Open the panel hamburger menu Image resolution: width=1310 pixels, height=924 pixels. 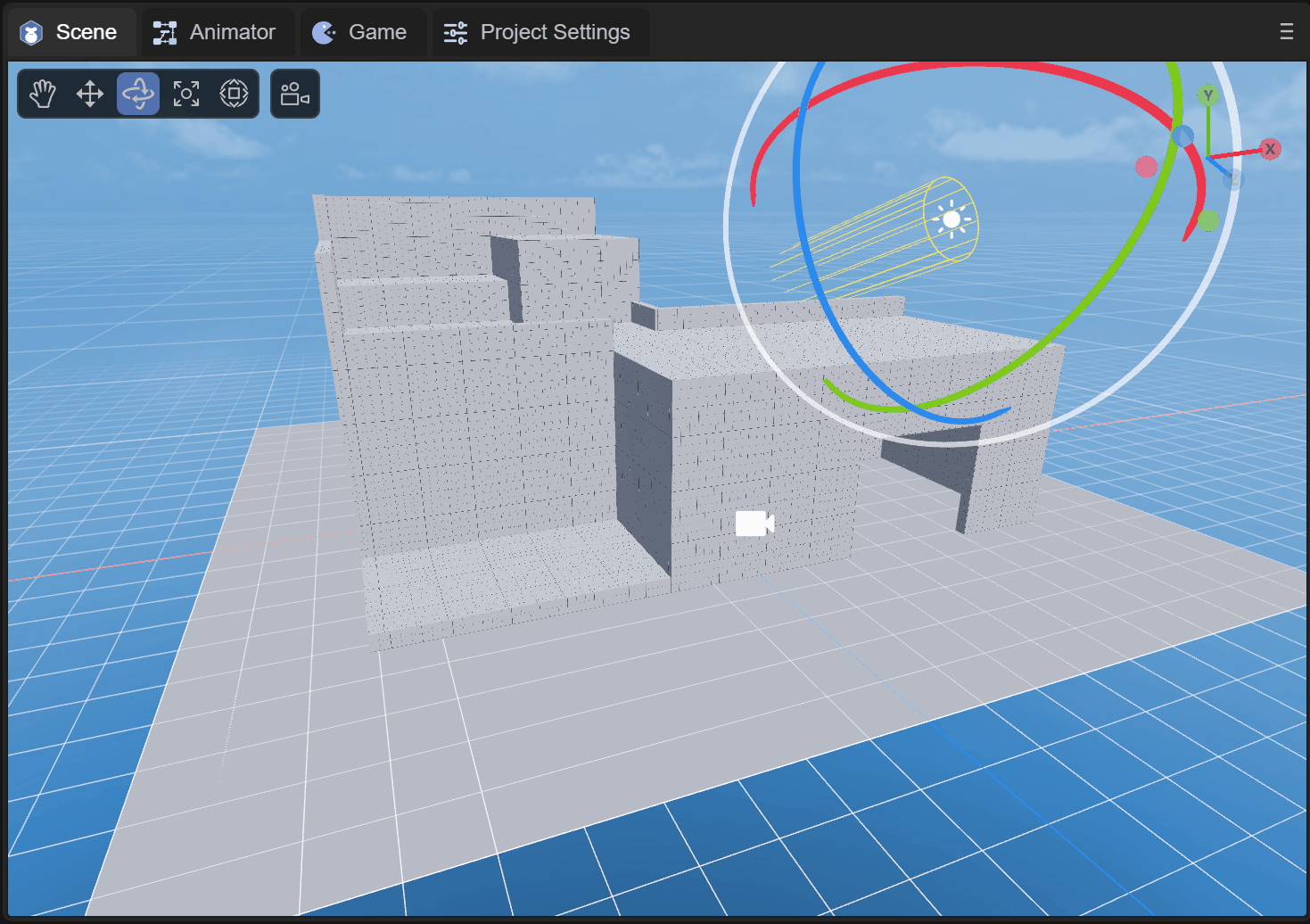1286,32
